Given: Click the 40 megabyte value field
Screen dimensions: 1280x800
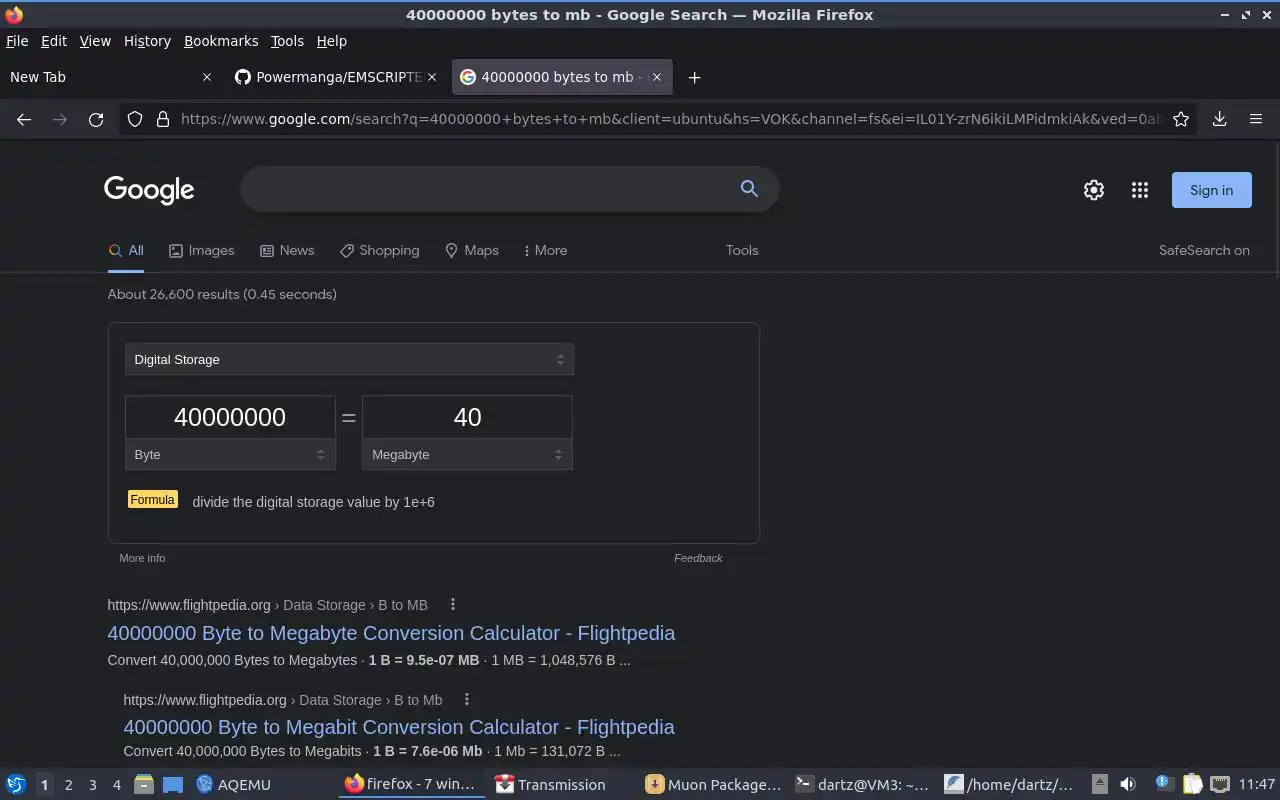Looking at the screenshot, I should click(x=467, y=417).
